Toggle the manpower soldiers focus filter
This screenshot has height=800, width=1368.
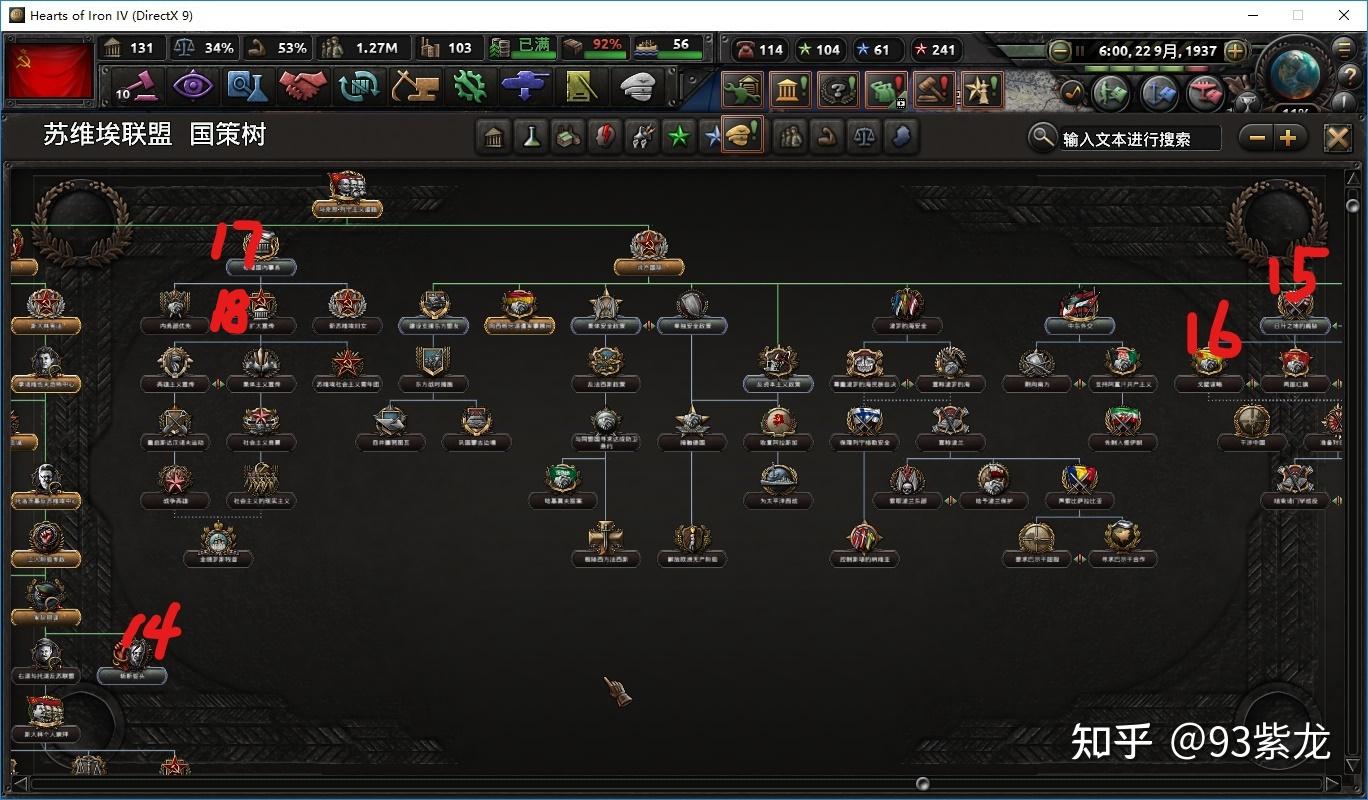pyautogui.click(x=790, y=137)
